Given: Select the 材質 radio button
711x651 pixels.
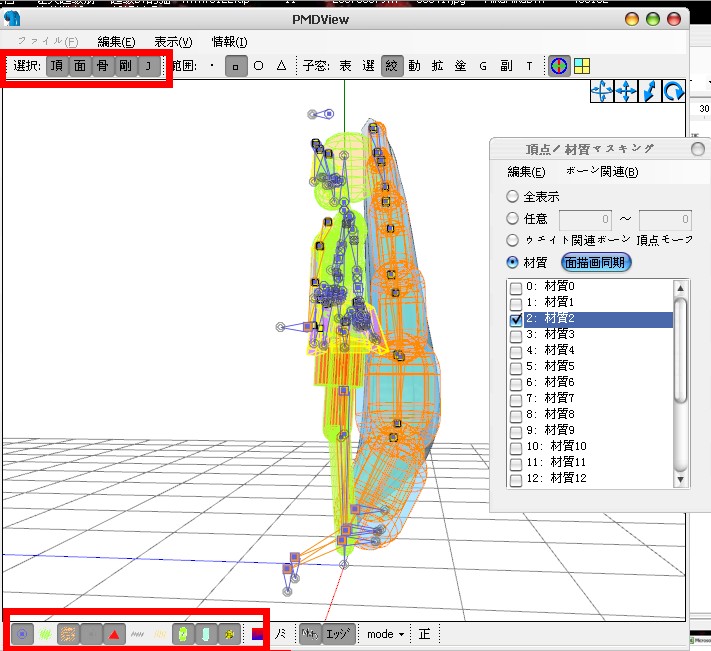Looking at the screenshot, I should tap(512, 262).
